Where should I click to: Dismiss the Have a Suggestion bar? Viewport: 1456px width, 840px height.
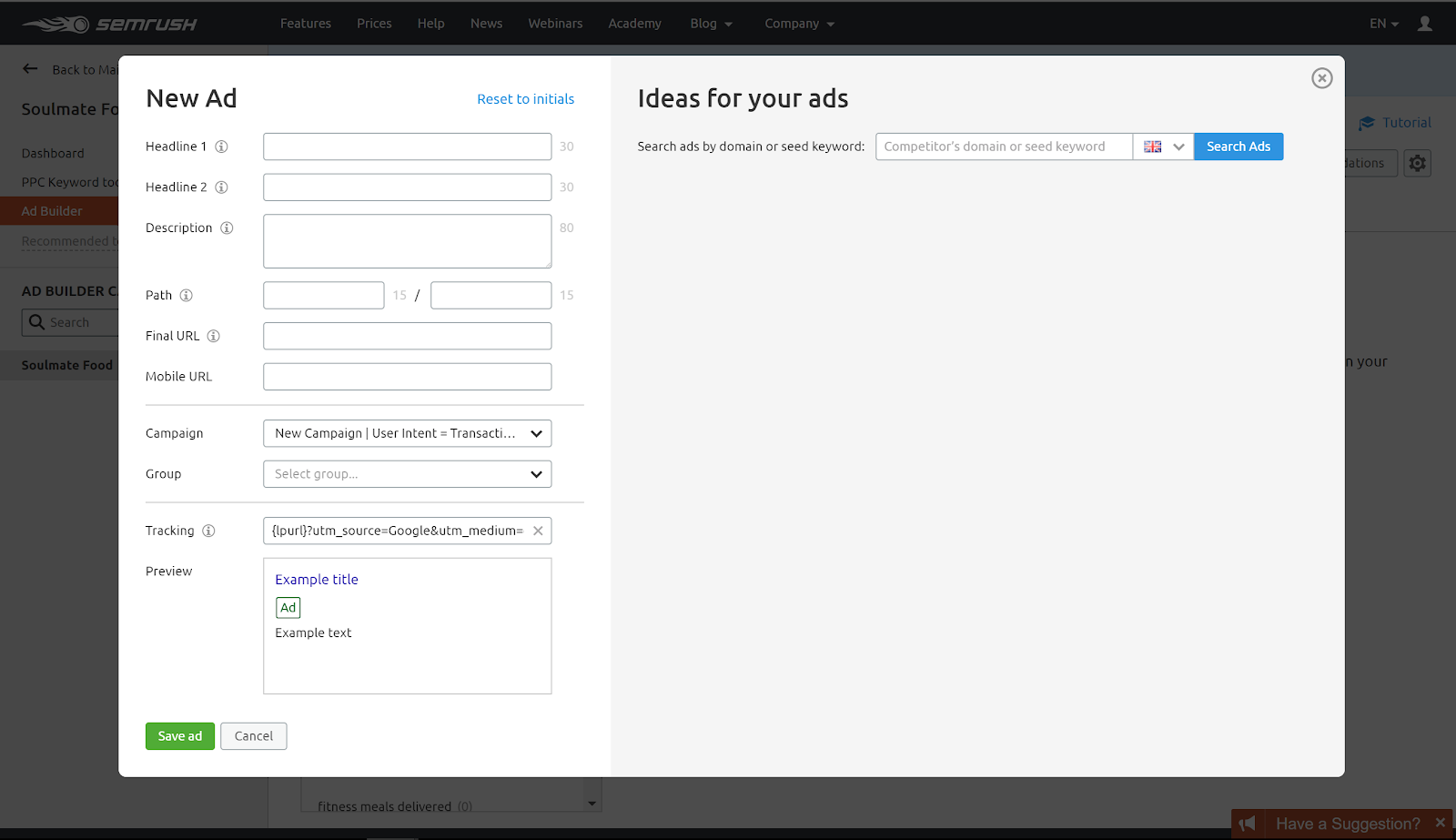[x=1440, y=823]
